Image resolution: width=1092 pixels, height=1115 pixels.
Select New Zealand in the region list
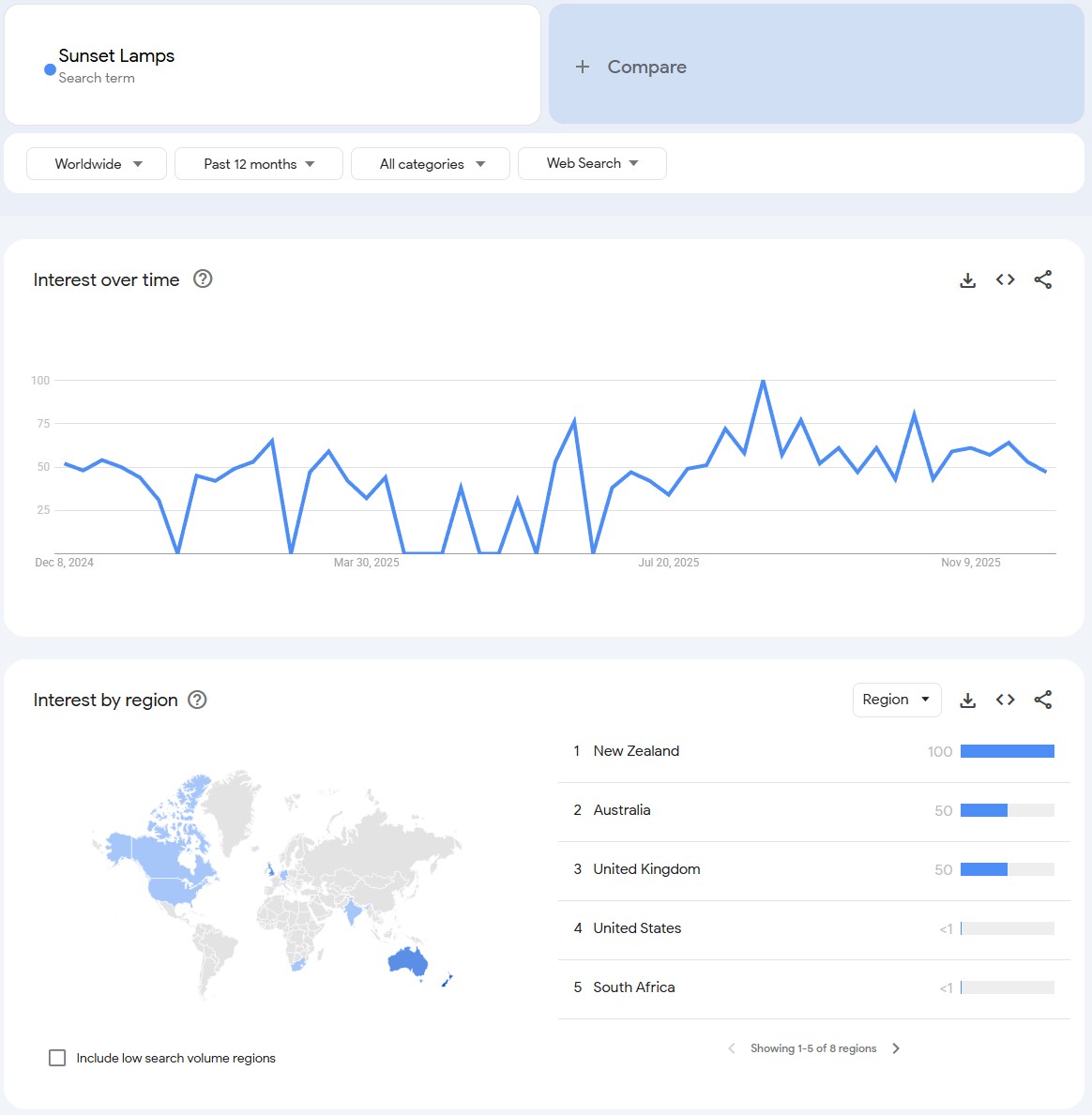tap(636, 751)
